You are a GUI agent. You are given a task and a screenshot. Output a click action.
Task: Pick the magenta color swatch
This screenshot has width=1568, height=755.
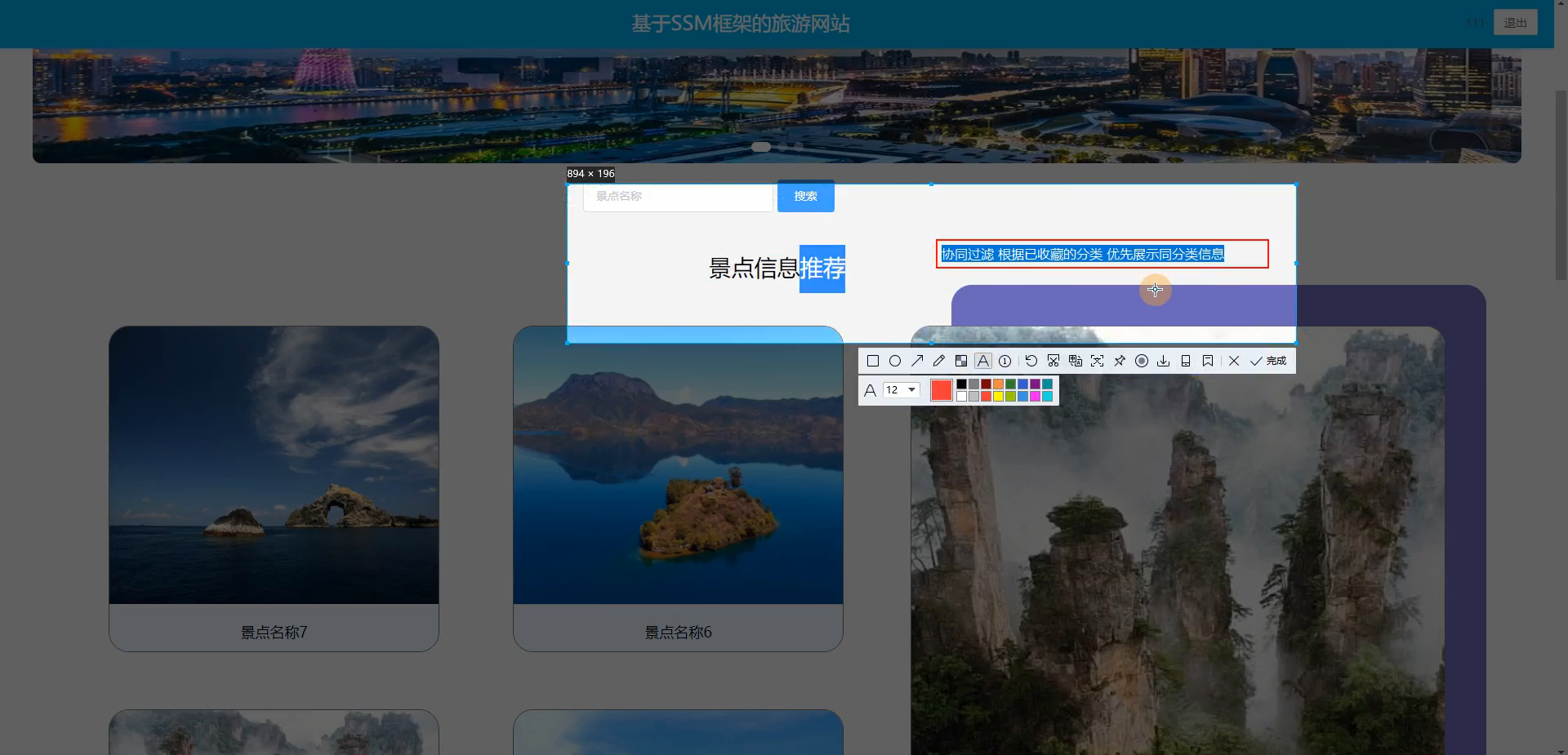1035,396
